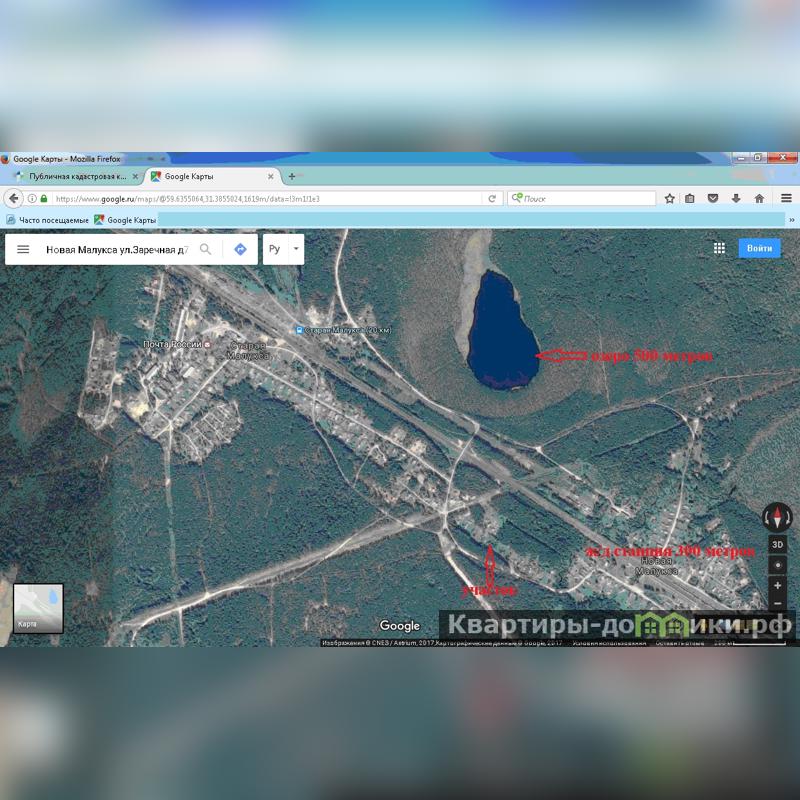The width and height of the screenshot is (800, 800).
Task: Click the compass to reset north
Action: [x=777, y=517]
